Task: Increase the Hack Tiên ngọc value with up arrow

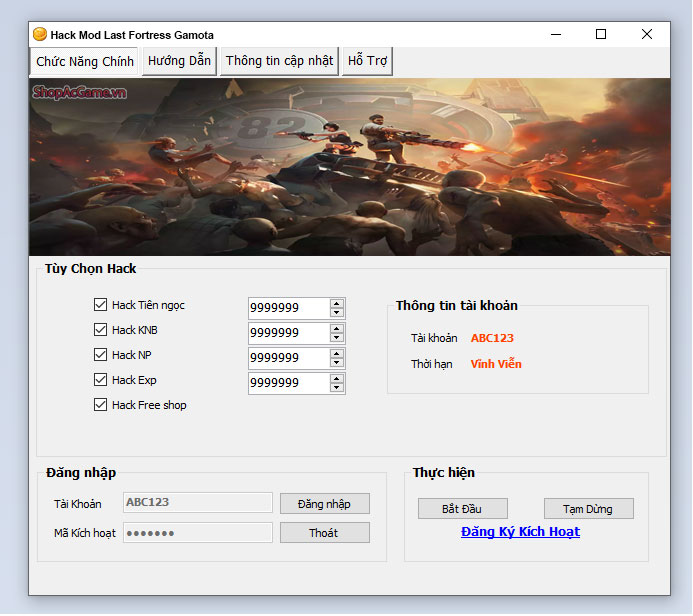Action: pos(337,303)
